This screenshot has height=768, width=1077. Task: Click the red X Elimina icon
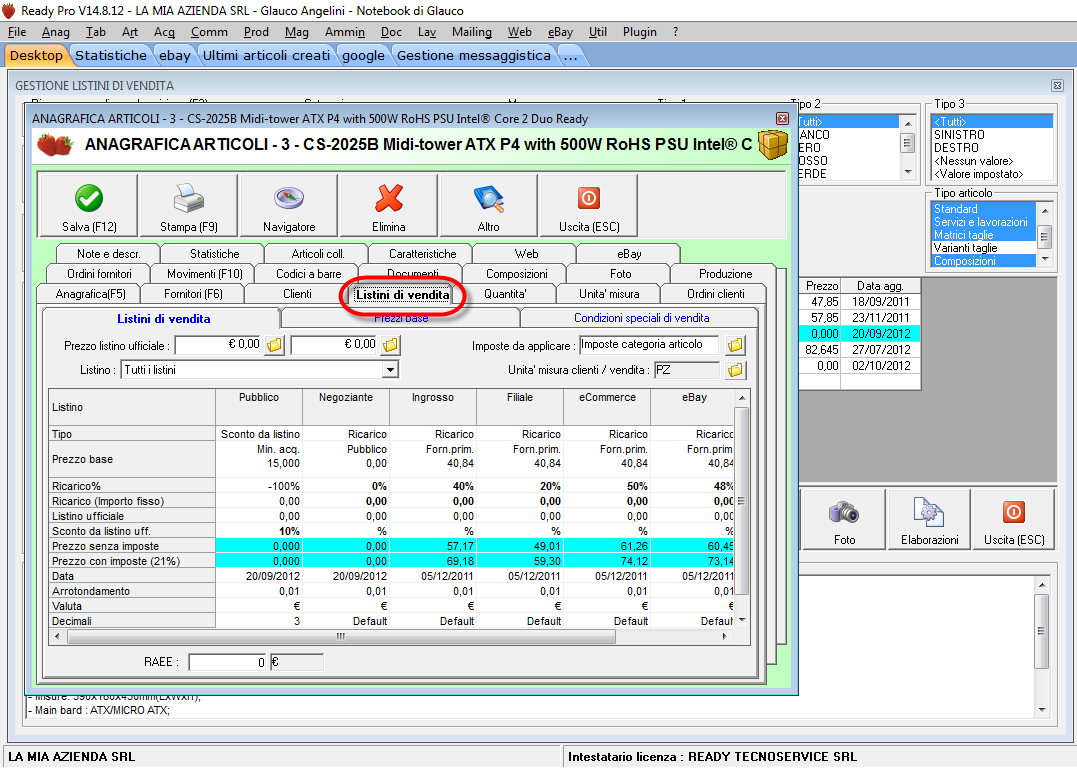click(x=389, y=200)
